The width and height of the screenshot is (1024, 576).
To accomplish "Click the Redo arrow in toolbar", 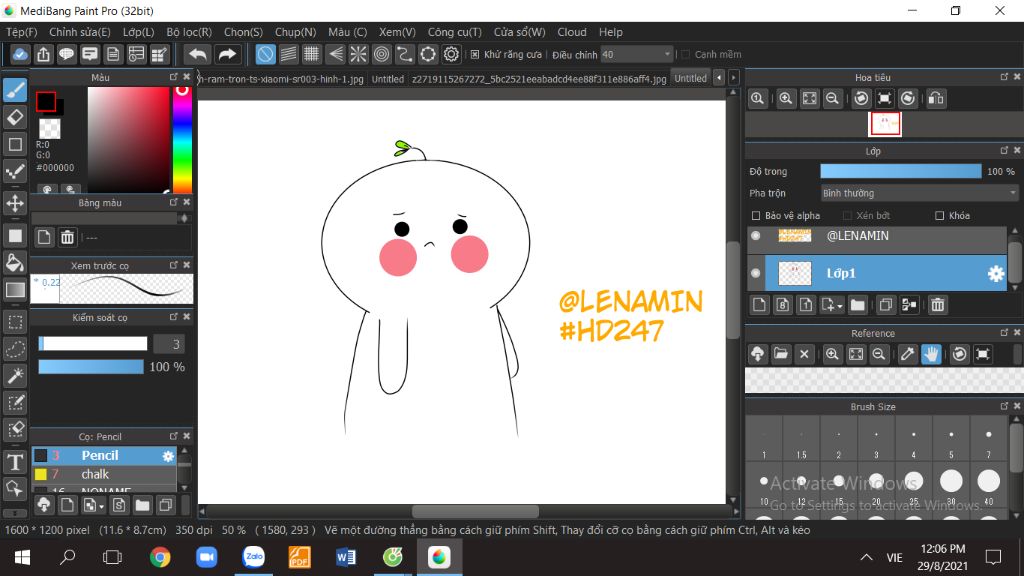I will (227, 54).
